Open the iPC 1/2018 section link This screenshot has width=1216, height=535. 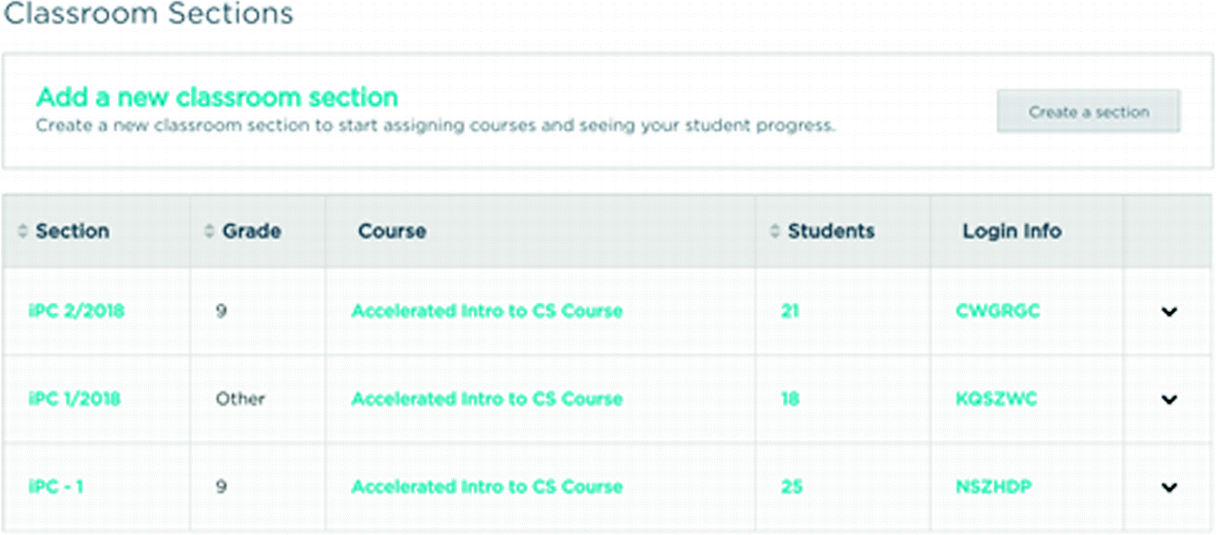pos(74,399)
